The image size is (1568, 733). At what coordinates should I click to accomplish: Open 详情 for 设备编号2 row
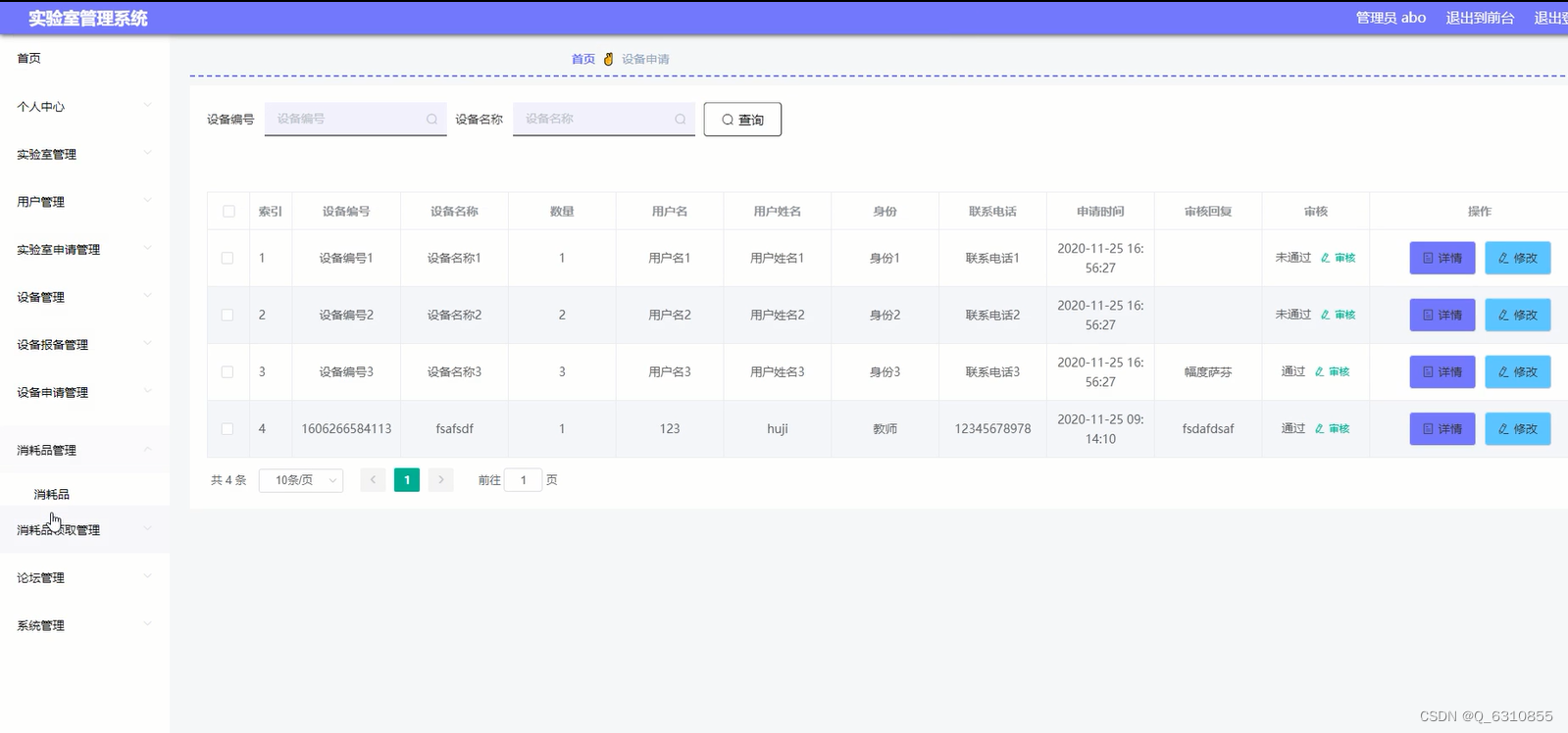point(1442,315)
